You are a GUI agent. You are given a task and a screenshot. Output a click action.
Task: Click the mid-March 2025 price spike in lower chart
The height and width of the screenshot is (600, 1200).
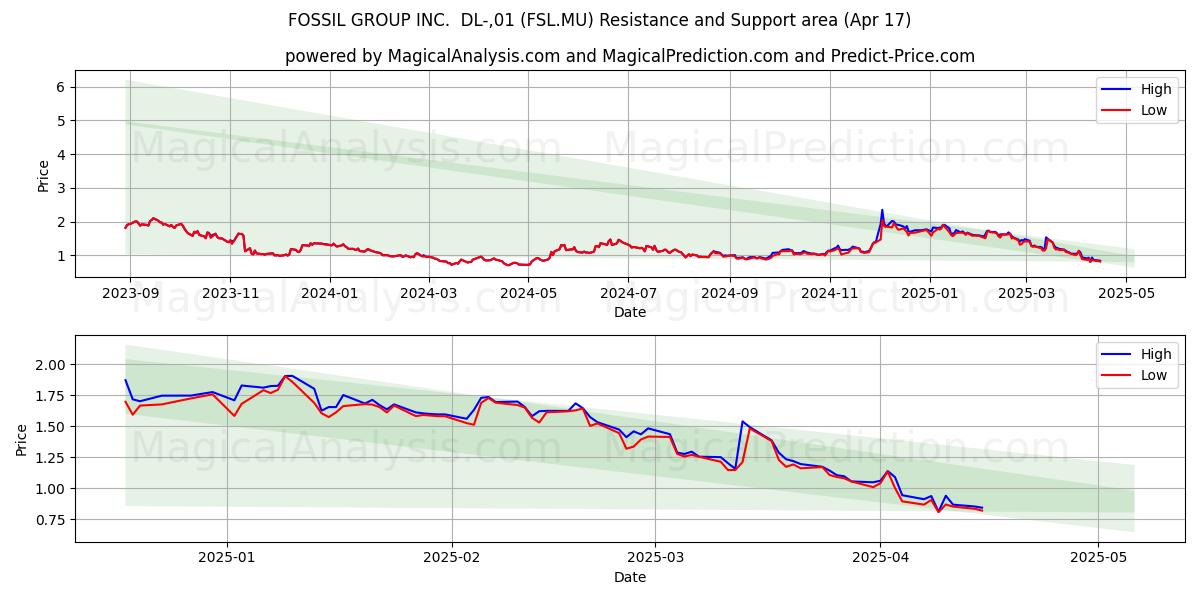pyautogui.click(x=742, y=422)
